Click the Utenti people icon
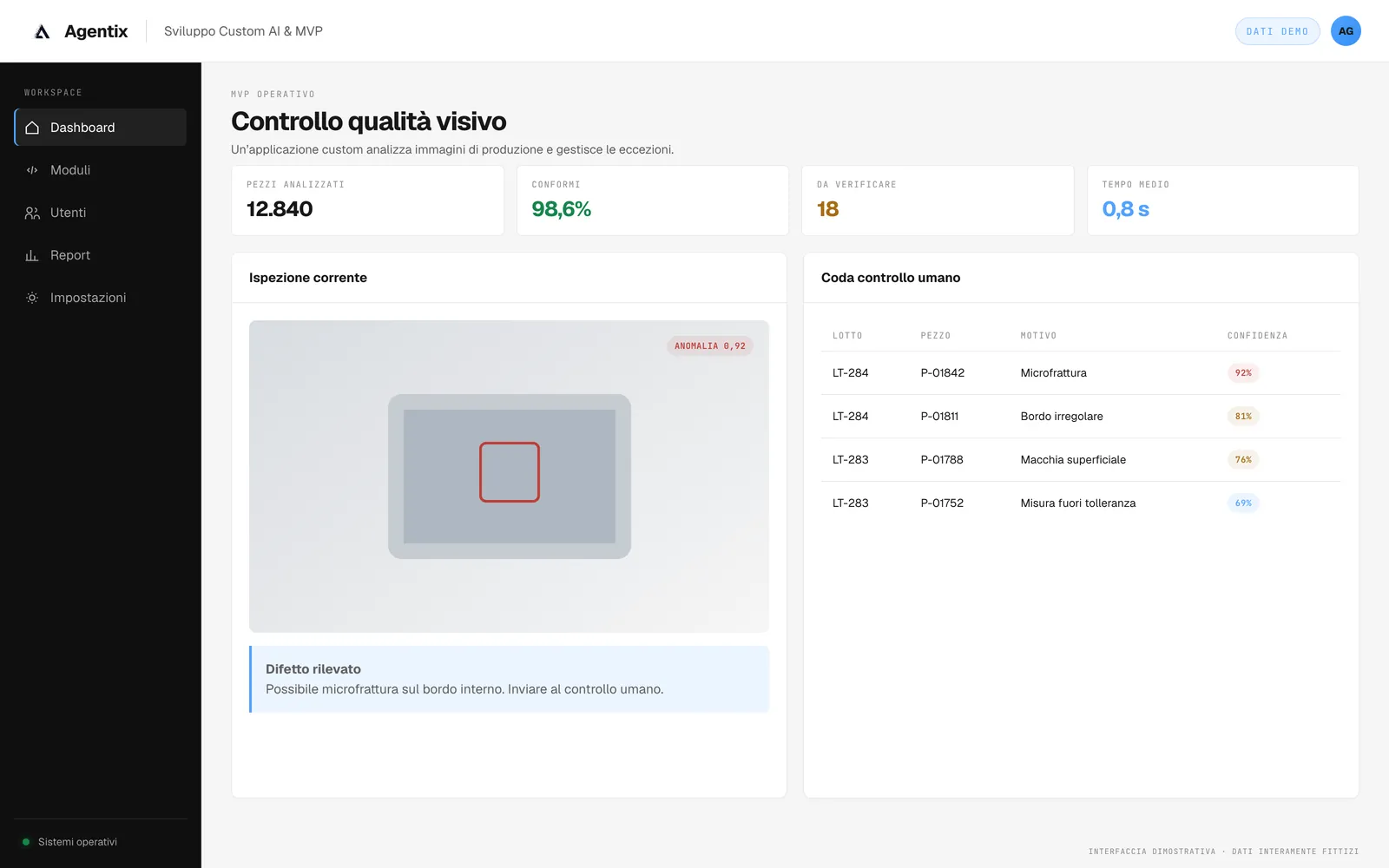1389x868 pixels. pyautogui.click(x=32, y=213)
